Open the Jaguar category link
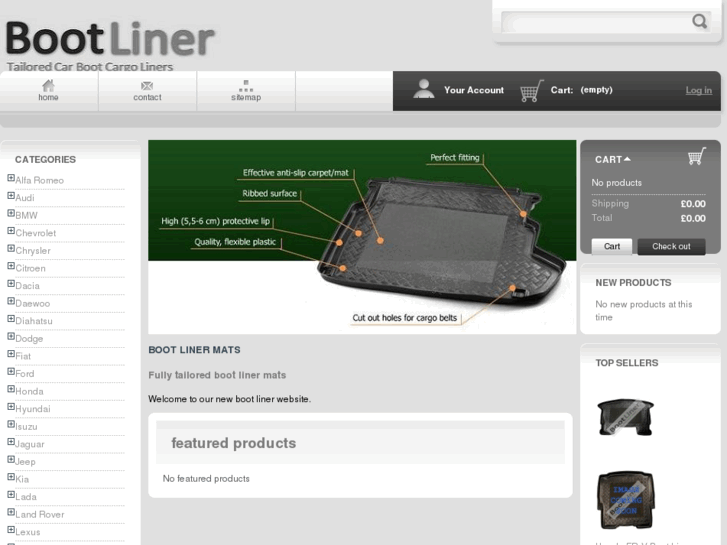The image size is (727, 545). click(30, 445)
